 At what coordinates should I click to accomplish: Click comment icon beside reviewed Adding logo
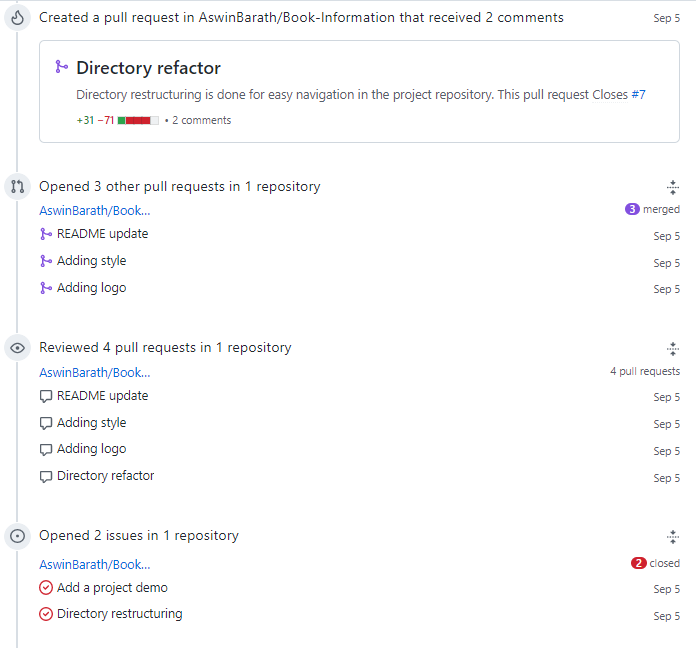[46, 450]
